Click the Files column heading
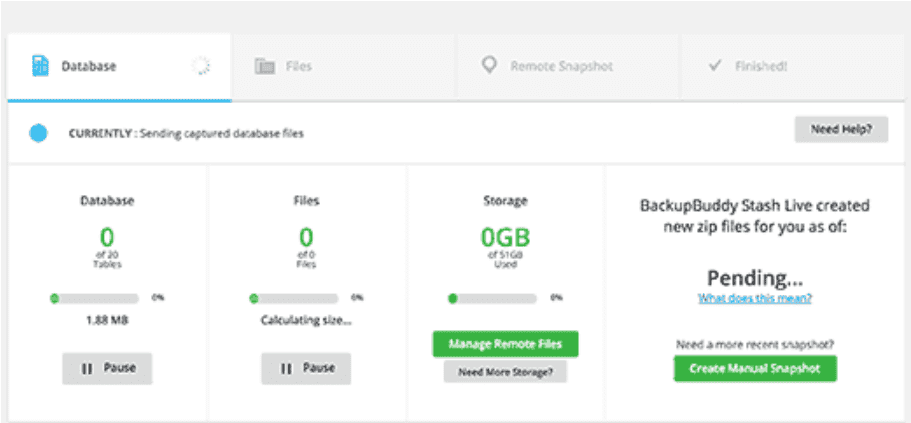The width and height of the screenshot is (911, 423). point(306,201)
